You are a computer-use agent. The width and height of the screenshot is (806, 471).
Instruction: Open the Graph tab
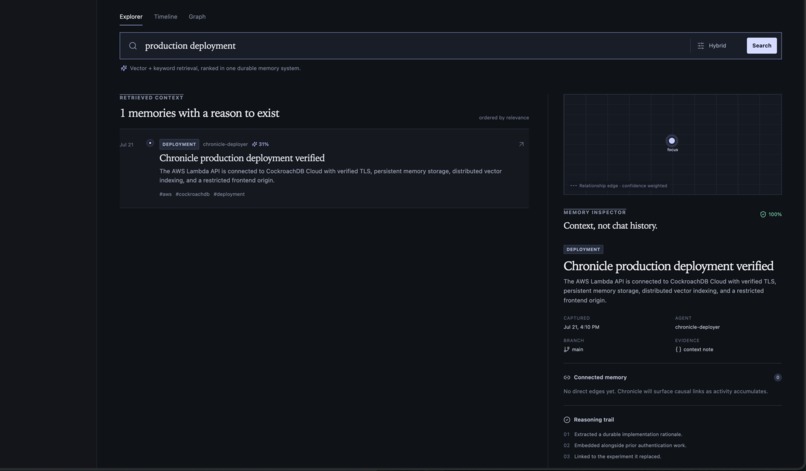coord(197,16)
